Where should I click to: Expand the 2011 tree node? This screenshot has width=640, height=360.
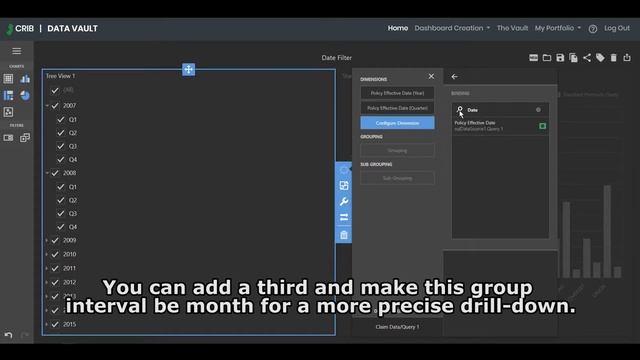[47, 269]
